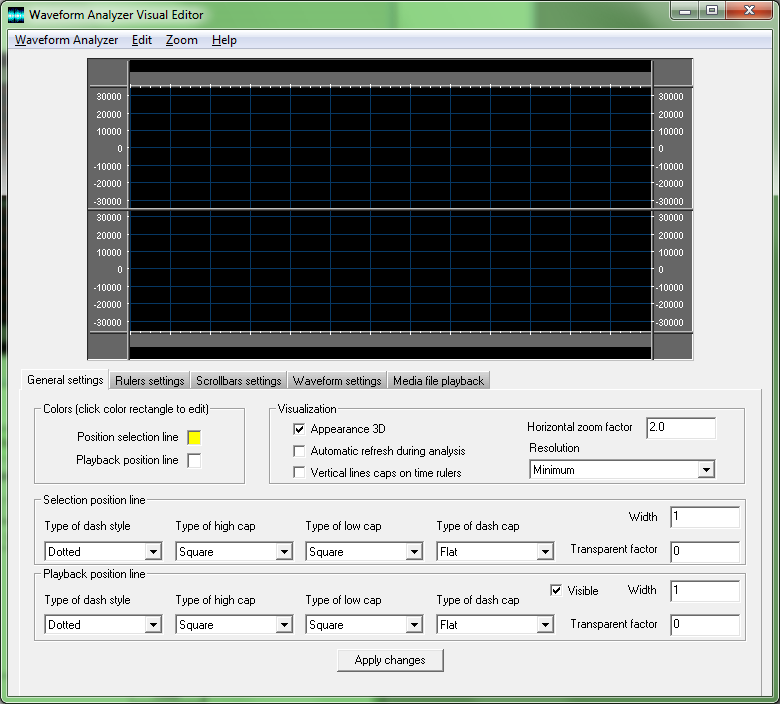Open the Scrollbars settings tab
Viewport: 780px width, 704px height.
[x=238, y=381]
